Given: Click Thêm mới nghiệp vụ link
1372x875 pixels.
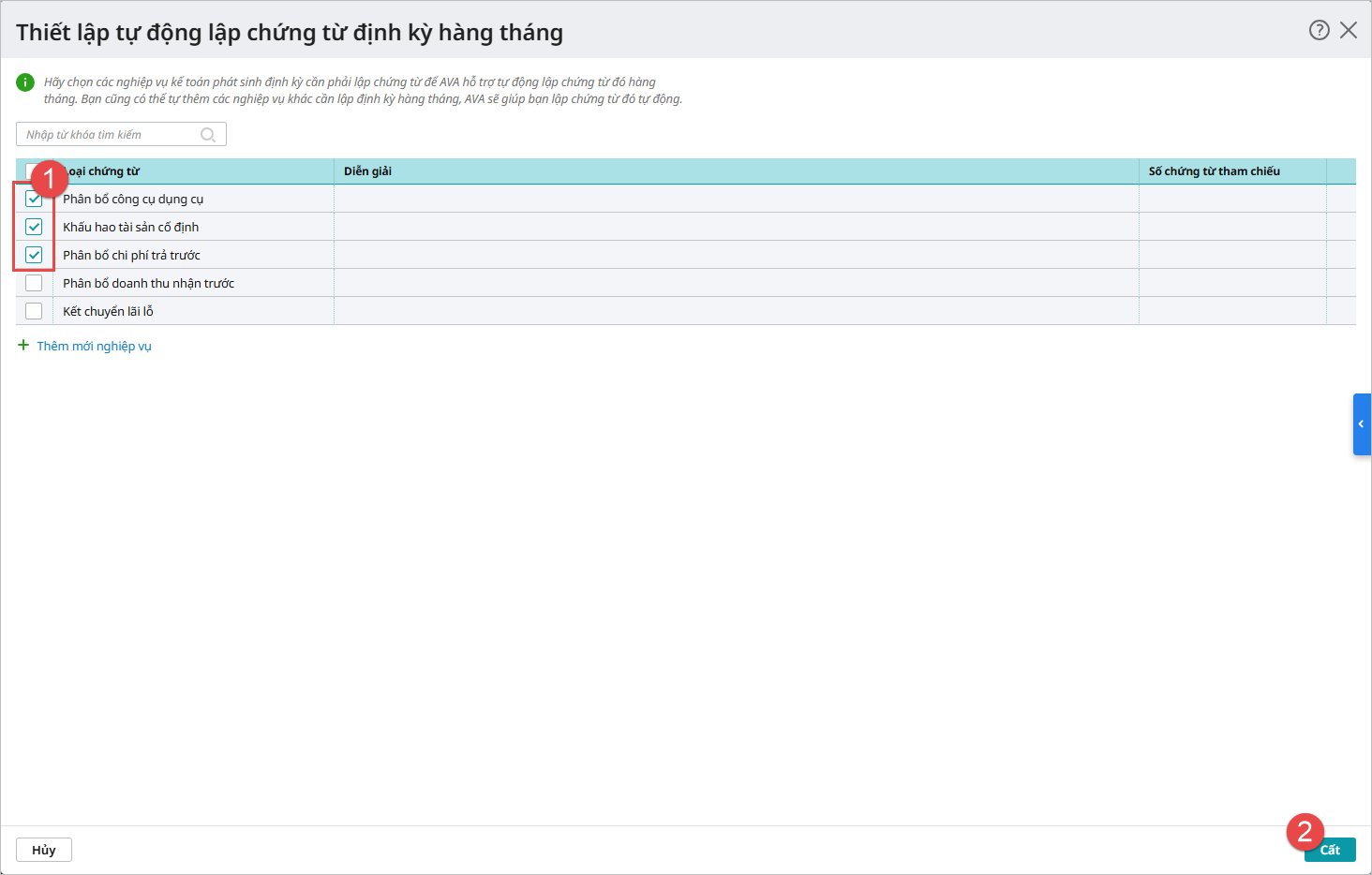Looking at the screenshot, I should pyautogui.click(x=93, y=346).
